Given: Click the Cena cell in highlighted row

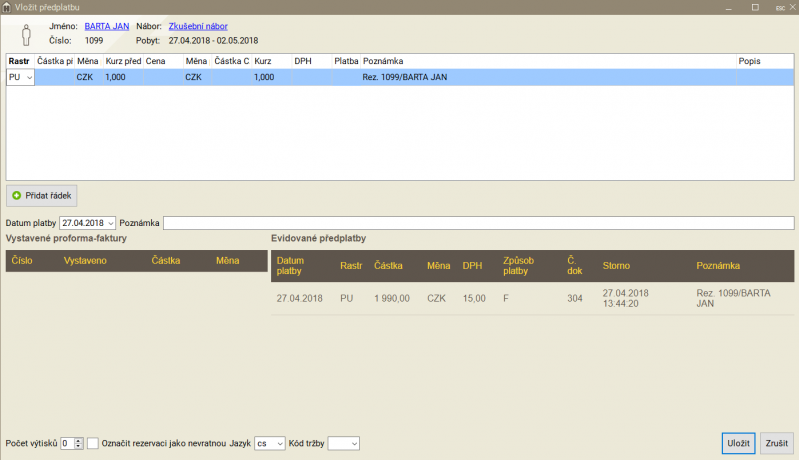Looking at the screenshot, I should [162, 77].
